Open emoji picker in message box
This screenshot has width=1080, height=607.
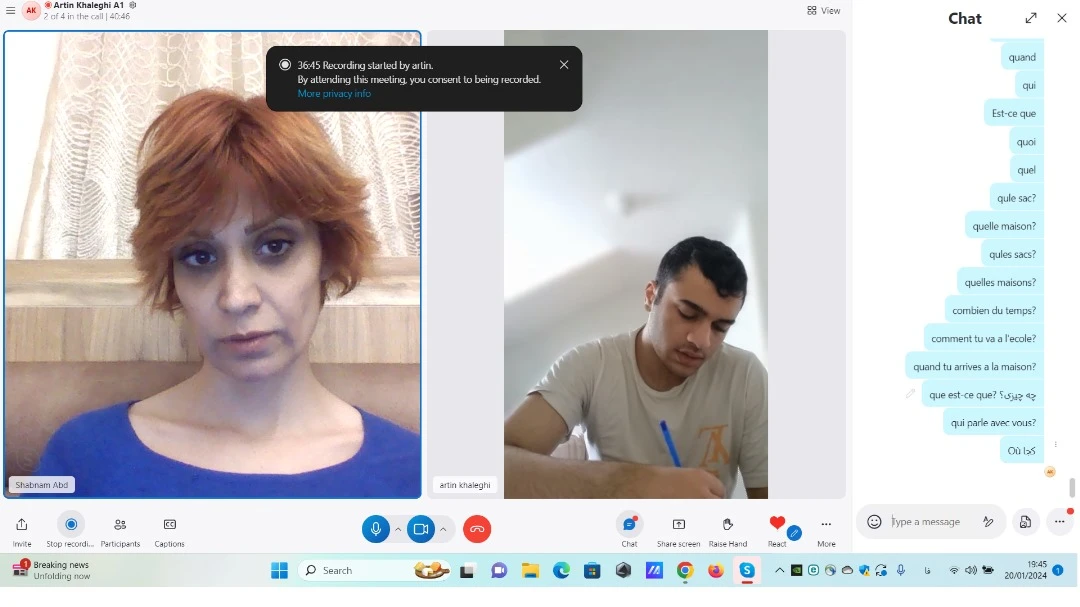[x=874, y=522]
